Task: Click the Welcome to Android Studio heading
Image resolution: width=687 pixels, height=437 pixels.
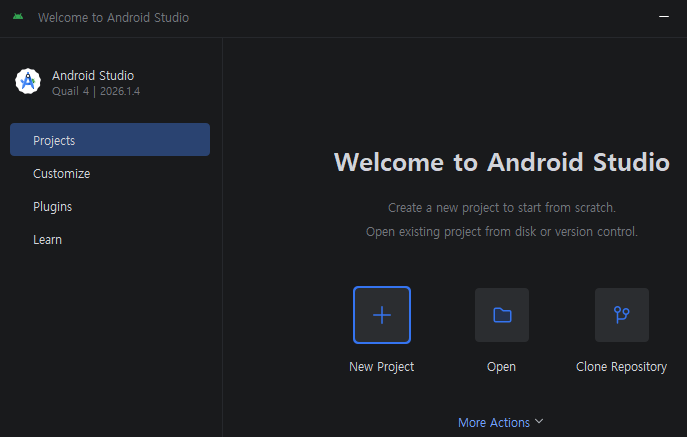Action: pyautogui.click(x=502, y=162)
